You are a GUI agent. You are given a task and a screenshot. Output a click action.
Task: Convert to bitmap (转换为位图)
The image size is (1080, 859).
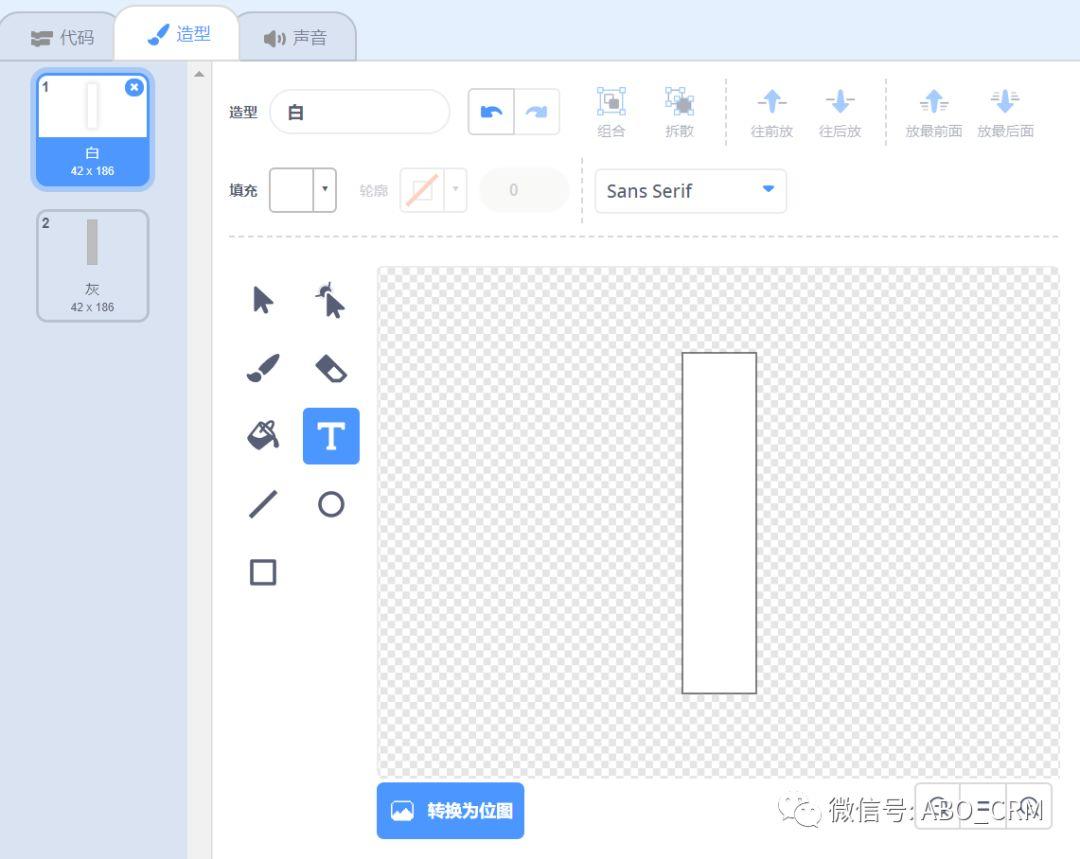pos(450,810)
